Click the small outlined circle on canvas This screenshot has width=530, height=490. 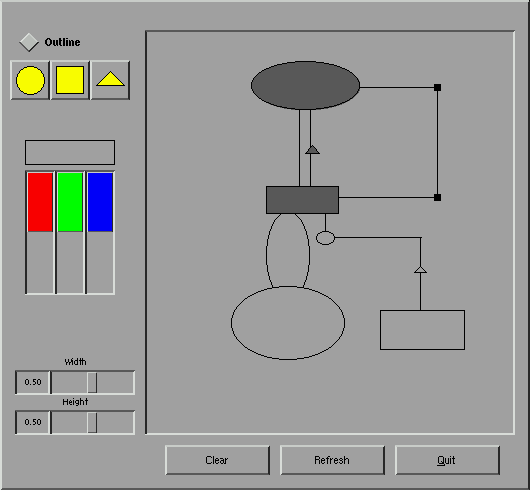pos(326,238)
